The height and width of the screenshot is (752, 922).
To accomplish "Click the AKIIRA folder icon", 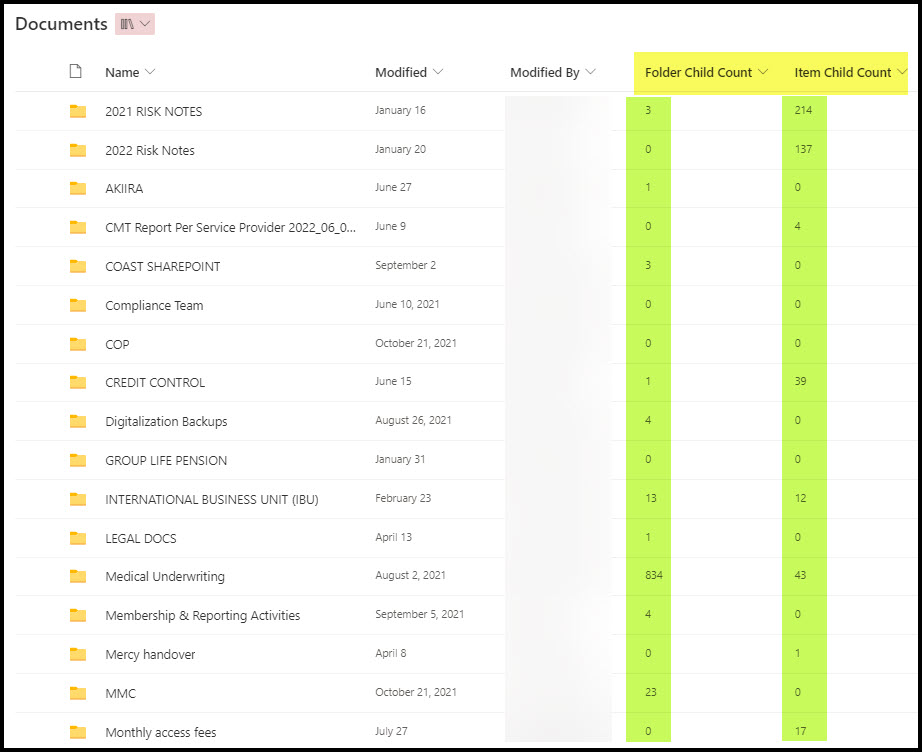I will [78, 189].
